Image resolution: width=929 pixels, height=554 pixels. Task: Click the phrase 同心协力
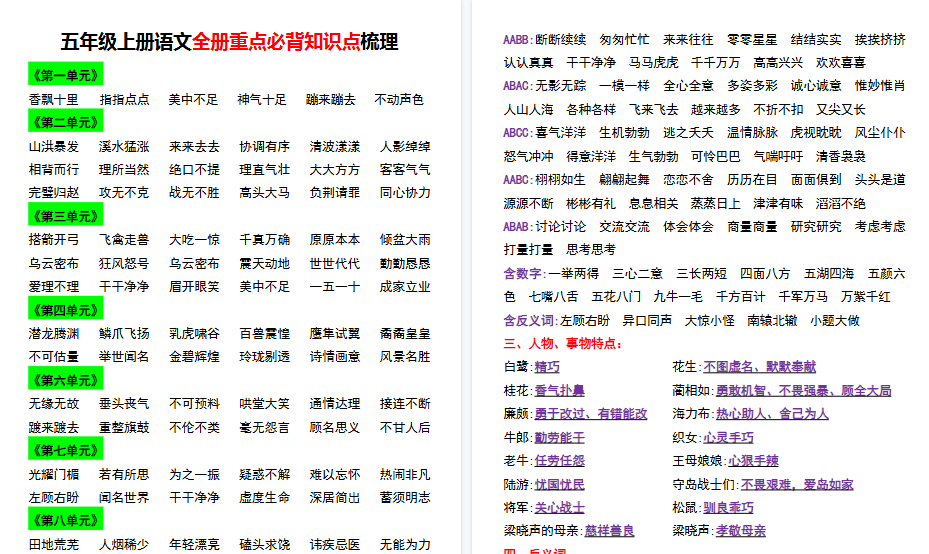[x=405, y=193]
